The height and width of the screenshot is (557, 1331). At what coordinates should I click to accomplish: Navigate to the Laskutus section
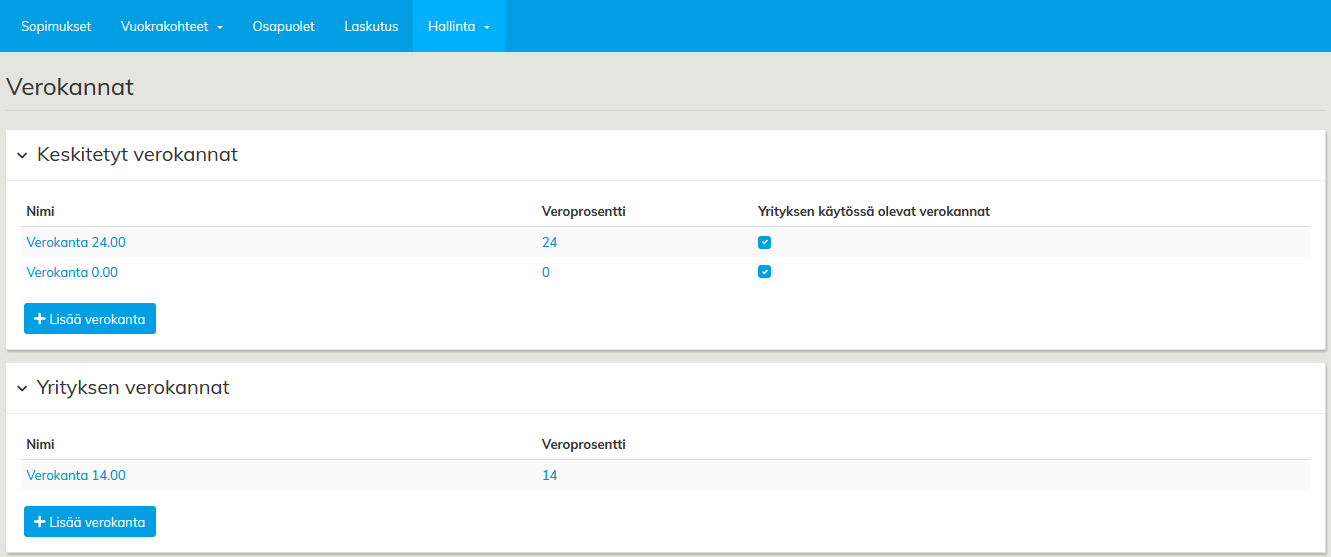[371, 26]
